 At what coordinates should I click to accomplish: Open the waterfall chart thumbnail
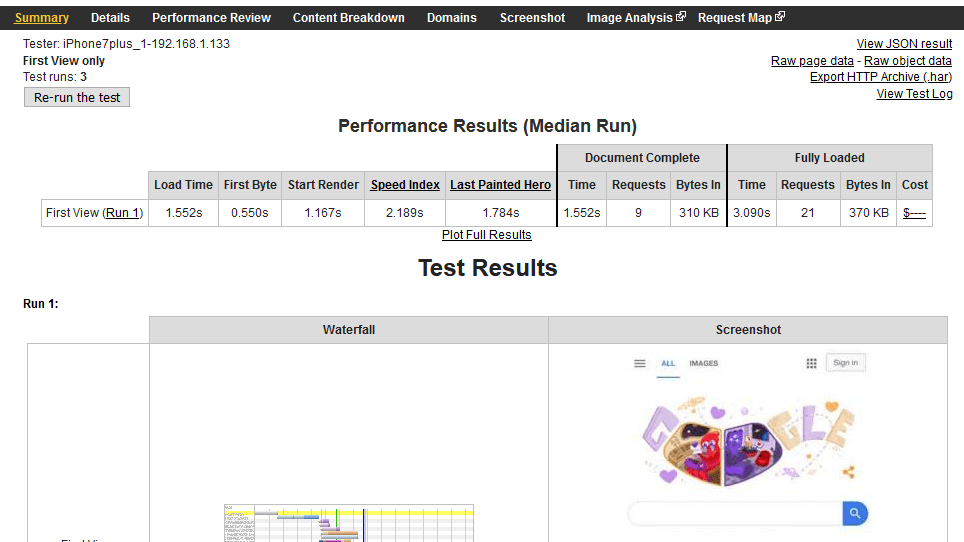[349, 523]
